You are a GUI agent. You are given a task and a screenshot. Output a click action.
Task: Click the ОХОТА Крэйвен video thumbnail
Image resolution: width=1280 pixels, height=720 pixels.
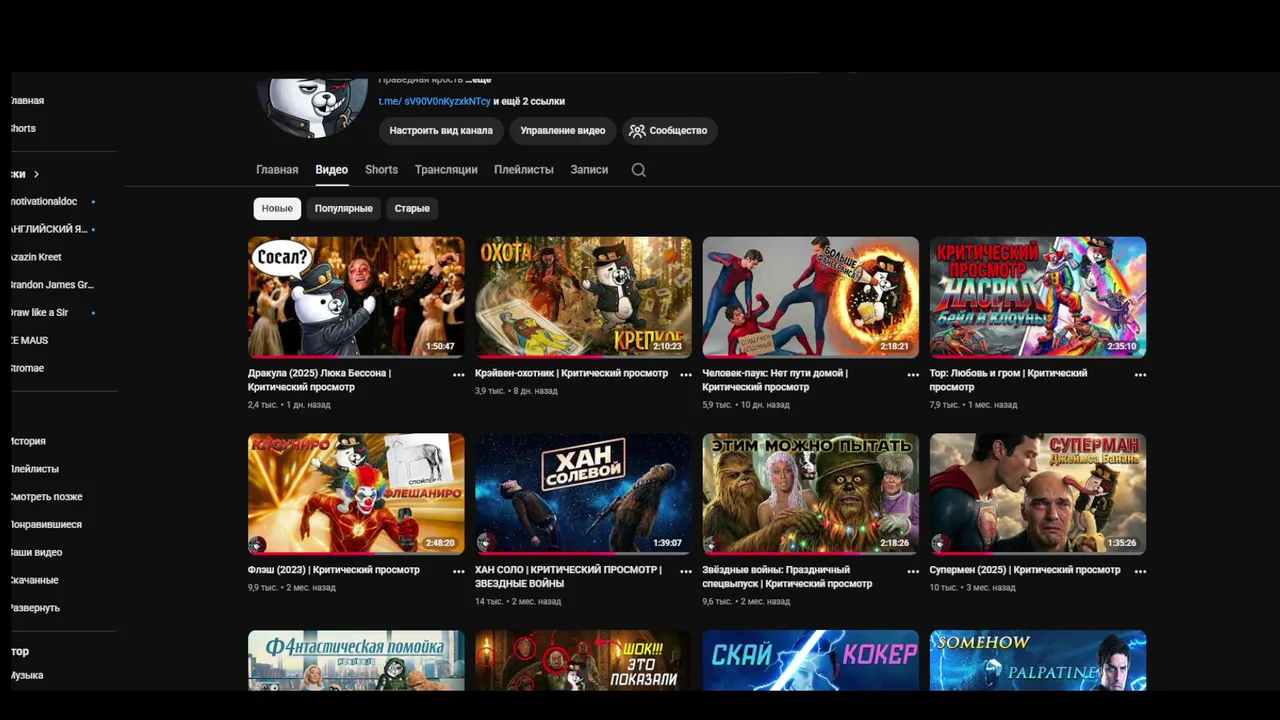point(583,297)
